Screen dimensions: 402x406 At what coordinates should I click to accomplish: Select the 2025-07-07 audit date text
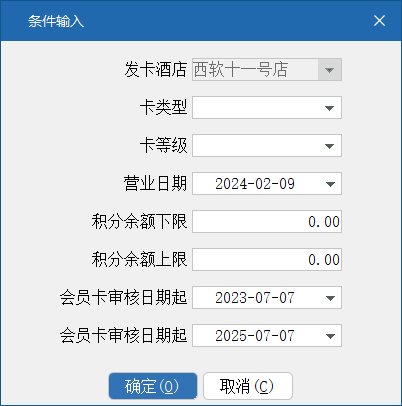(255, 336)
